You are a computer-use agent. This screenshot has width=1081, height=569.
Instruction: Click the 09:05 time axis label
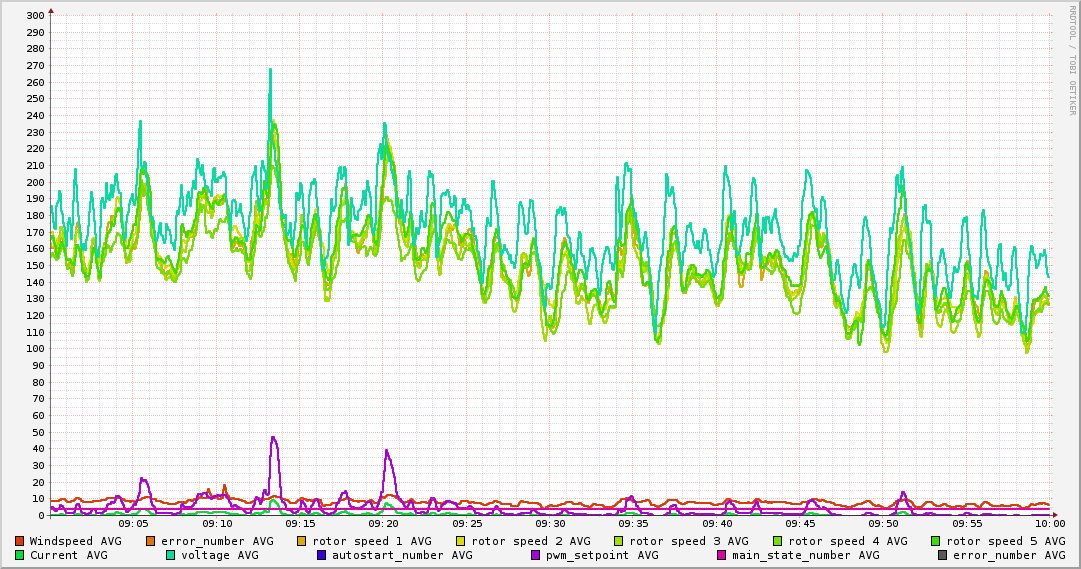click(133, 524)
